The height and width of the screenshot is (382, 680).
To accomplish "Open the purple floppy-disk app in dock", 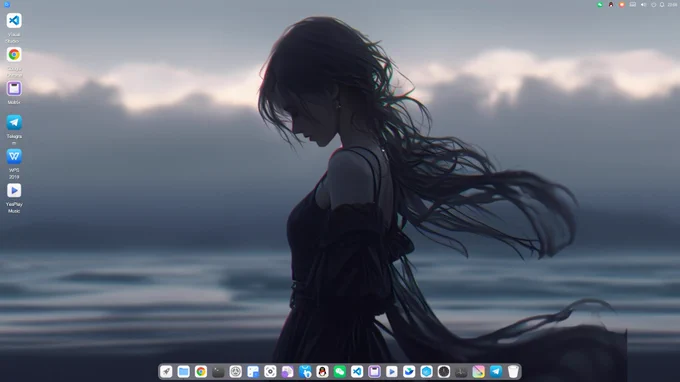I will [374, 372].
